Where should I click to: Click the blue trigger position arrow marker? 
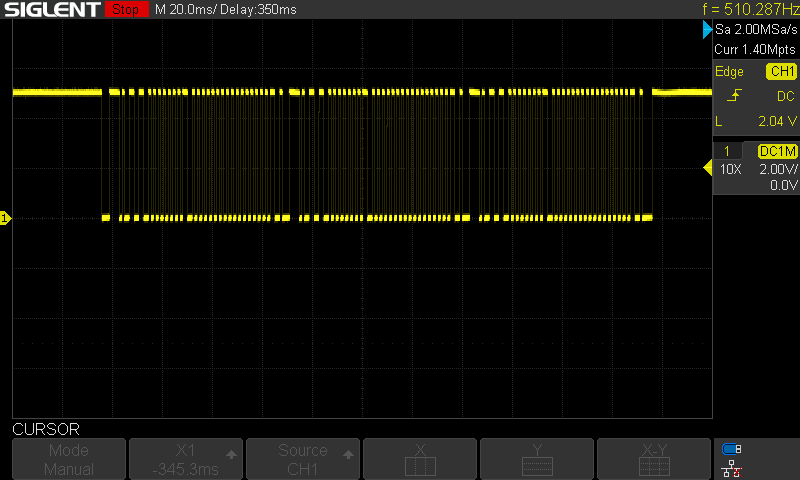pos(707,30)
